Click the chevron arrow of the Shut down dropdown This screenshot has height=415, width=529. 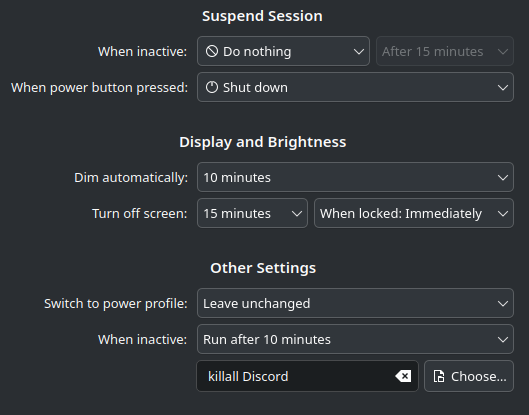(x=503, y=88)
